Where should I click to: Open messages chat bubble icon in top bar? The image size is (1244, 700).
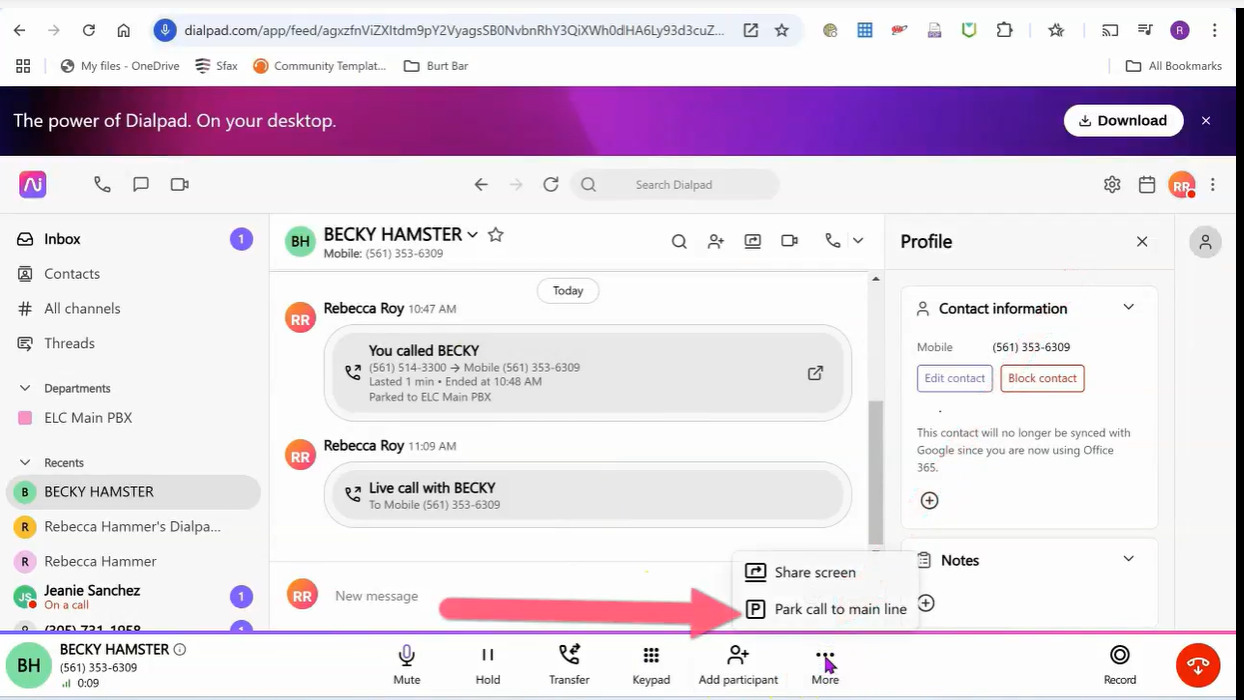[x=141, y=184]
